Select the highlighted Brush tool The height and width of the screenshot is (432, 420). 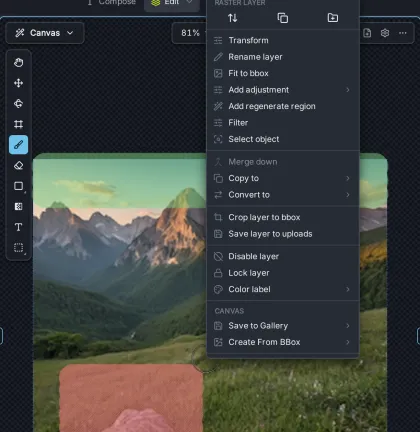point(18,145)
